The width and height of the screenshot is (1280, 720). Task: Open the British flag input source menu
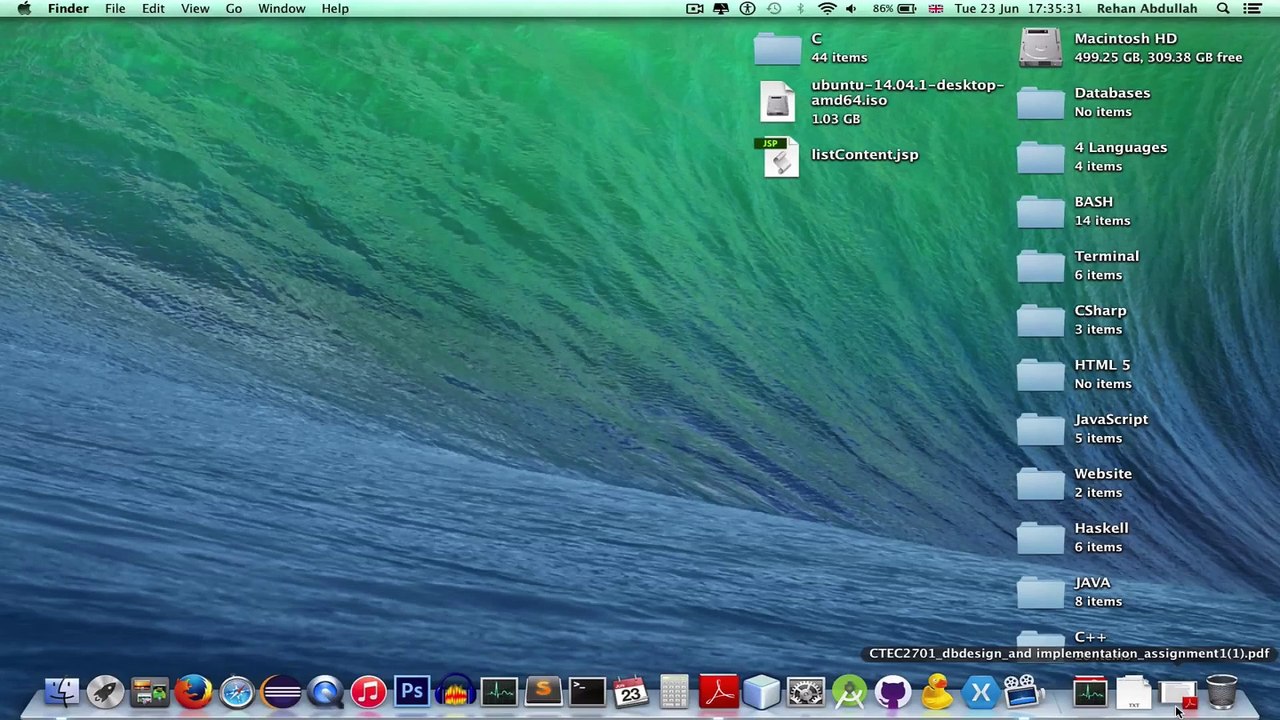click(x=936, y=9)
